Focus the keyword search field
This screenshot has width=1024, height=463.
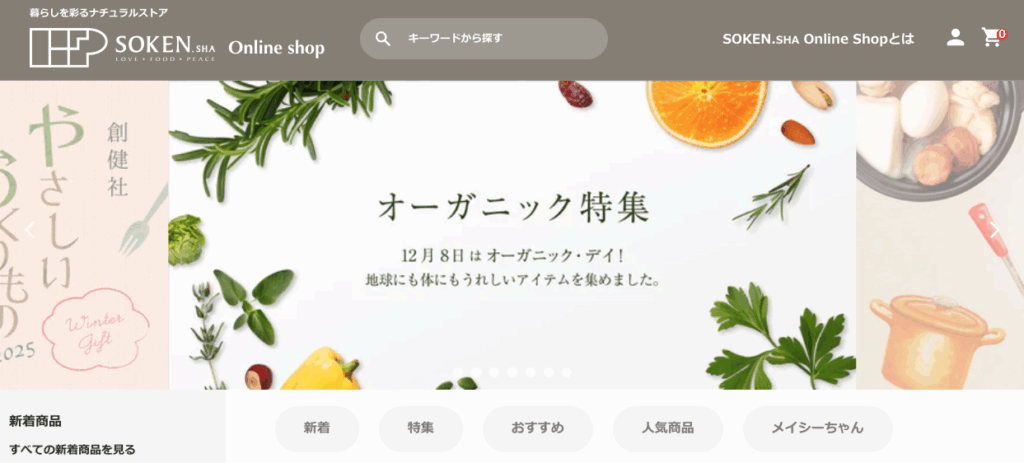484,39
